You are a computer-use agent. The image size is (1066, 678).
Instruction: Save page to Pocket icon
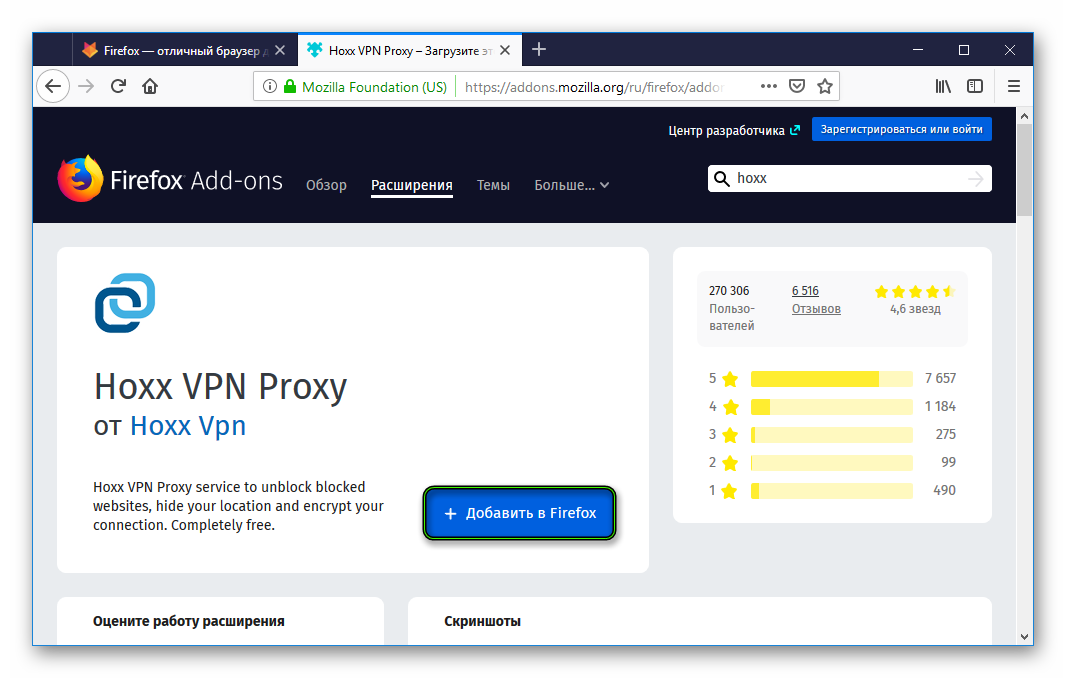(797, 86)
